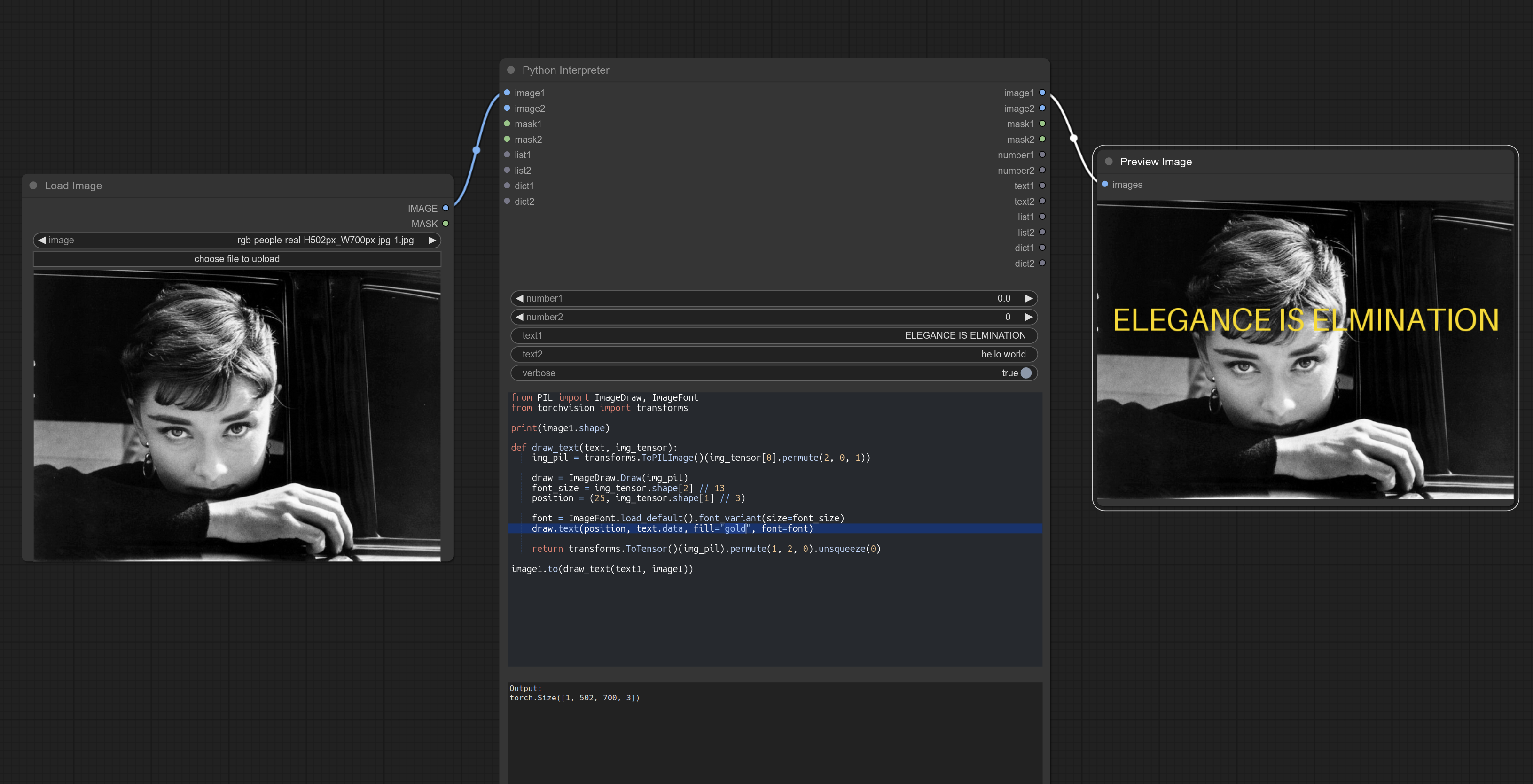This screenshot has width=1533, height=784.
Task: Click choose file to upload button
Action: click(237, 259)
